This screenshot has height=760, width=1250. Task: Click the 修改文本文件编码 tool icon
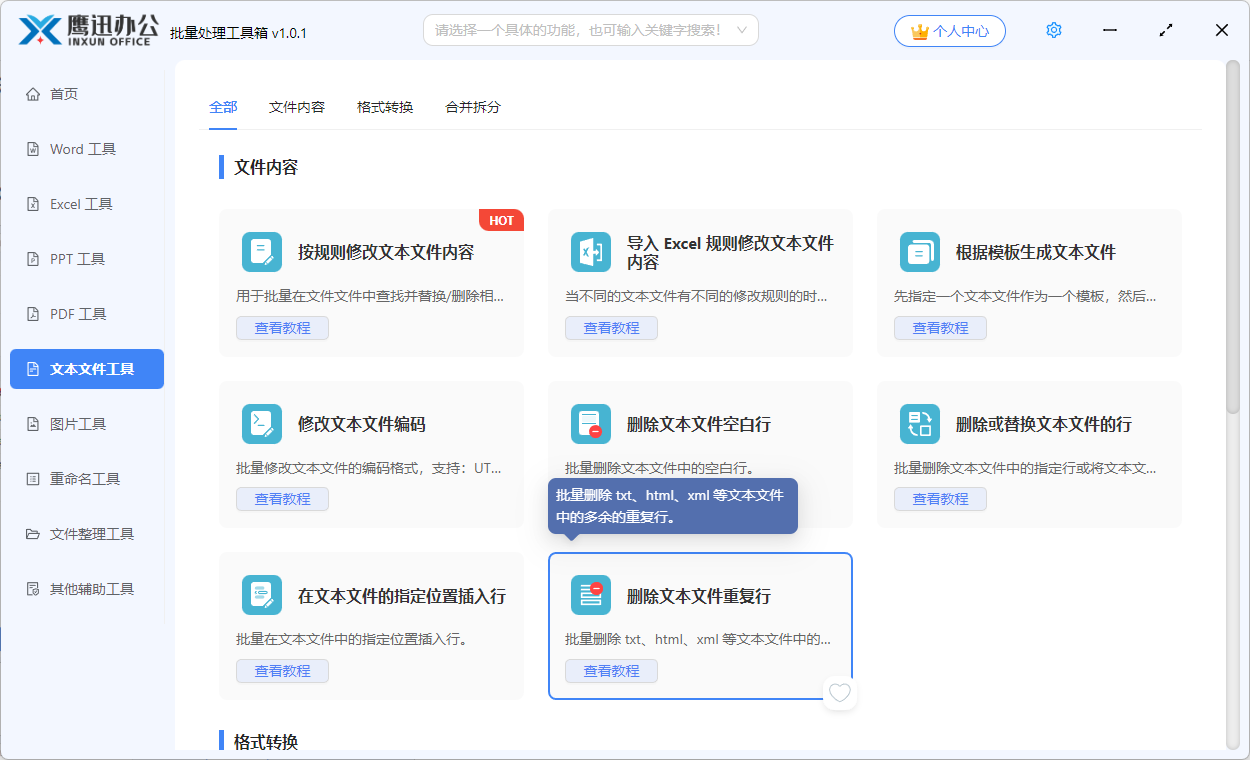coord(261,423)
